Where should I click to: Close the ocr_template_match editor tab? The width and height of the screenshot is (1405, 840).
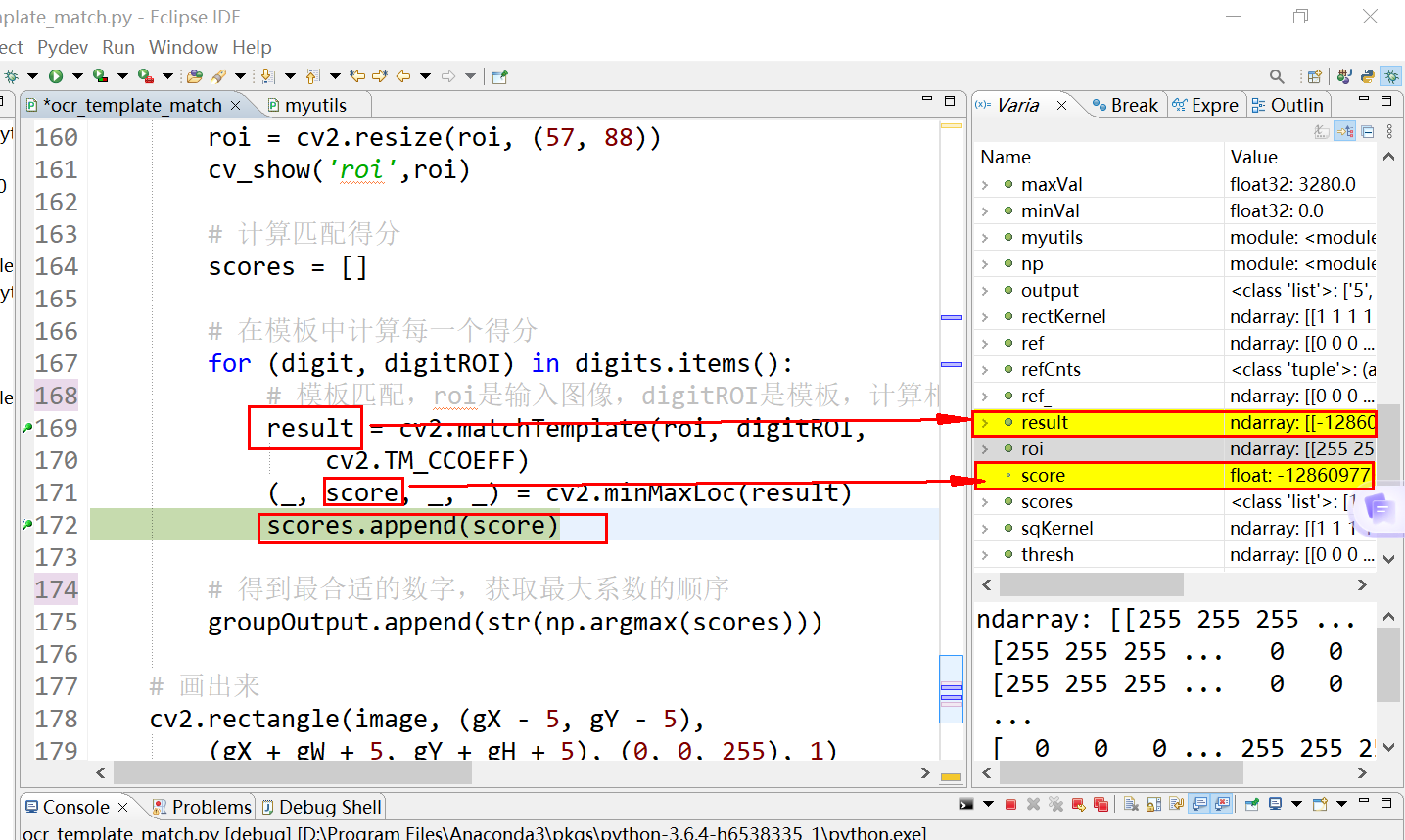click(235, 105)
